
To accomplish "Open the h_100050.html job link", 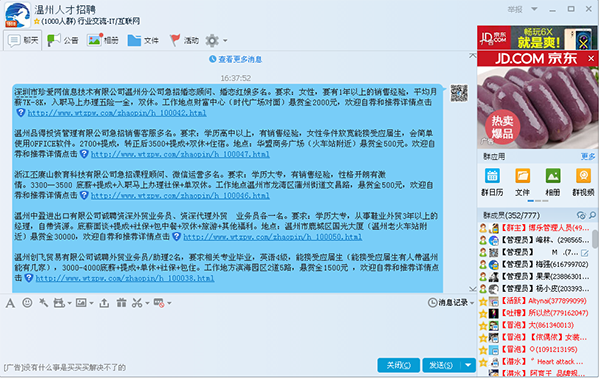I will (273, 237).
